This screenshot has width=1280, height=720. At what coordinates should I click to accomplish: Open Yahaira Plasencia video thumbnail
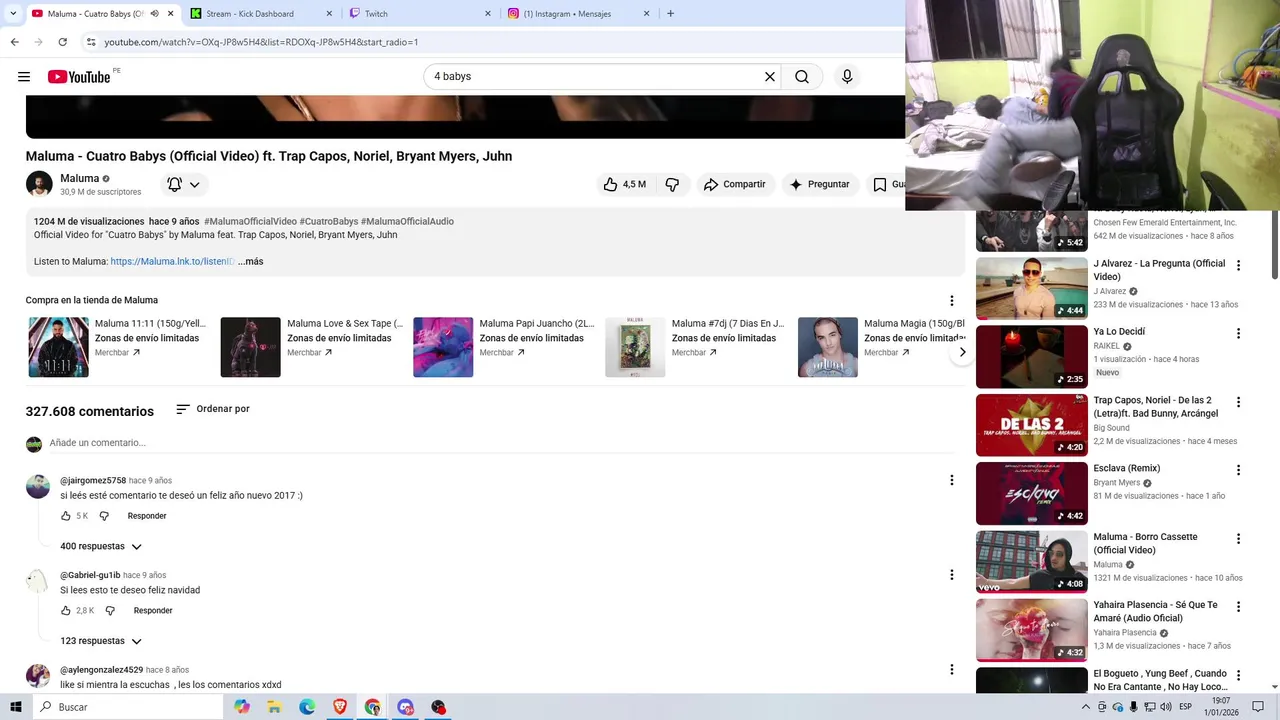(1031, 630)
